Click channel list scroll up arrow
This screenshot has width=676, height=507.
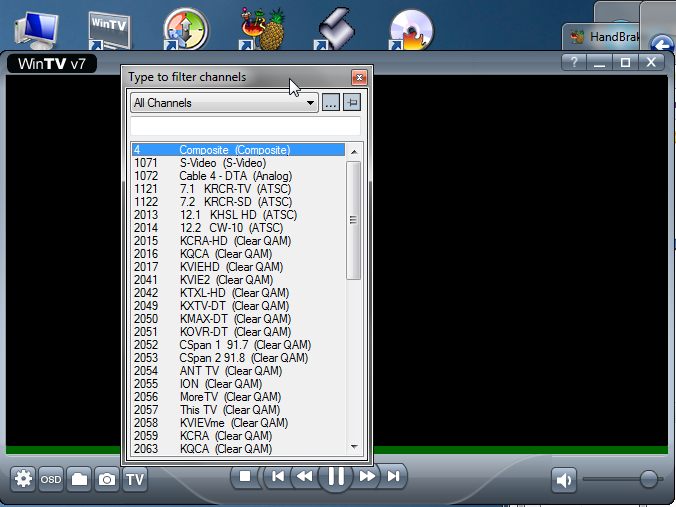(x=354, y=151)
